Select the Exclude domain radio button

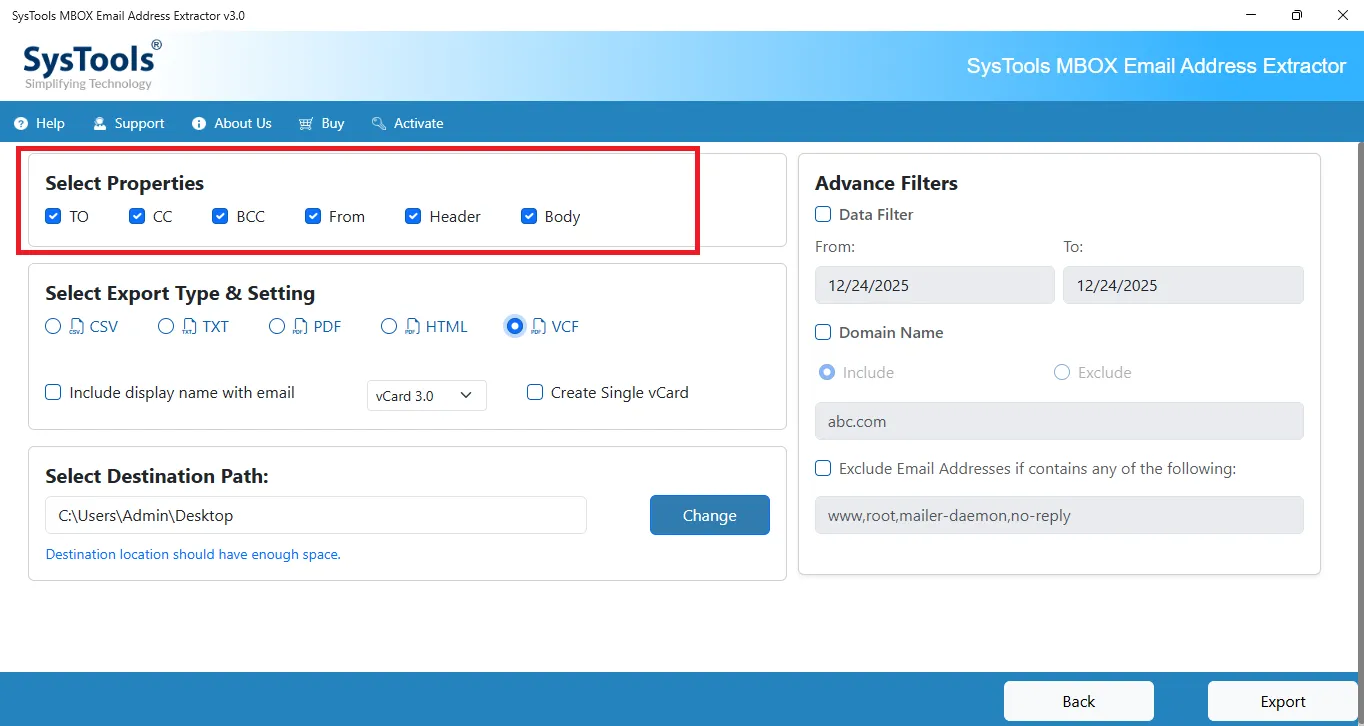click(x=1062, y=372)
